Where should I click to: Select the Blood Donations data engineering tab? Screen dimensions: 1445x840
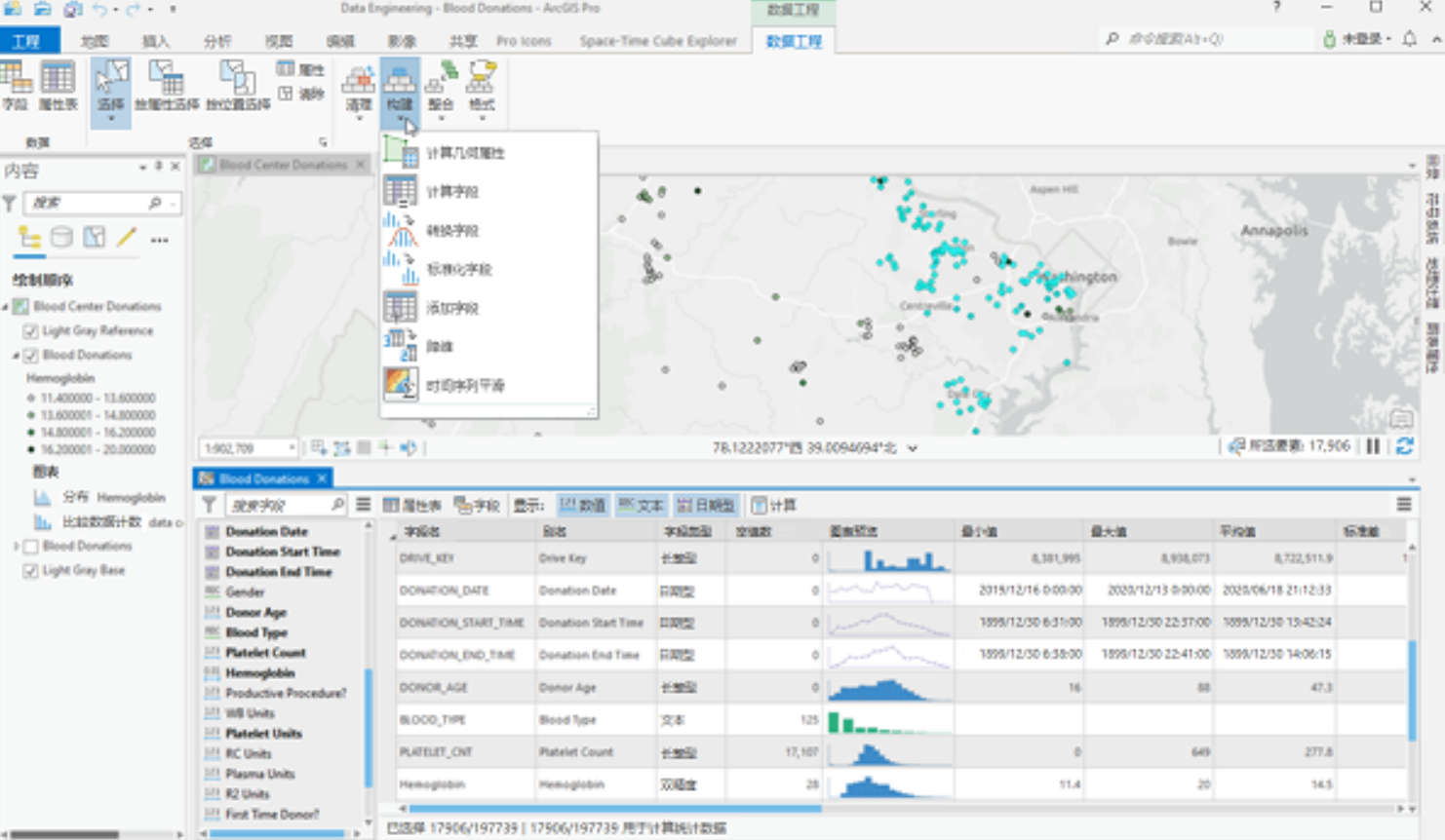pyautogui.click(x=264, y=478)
